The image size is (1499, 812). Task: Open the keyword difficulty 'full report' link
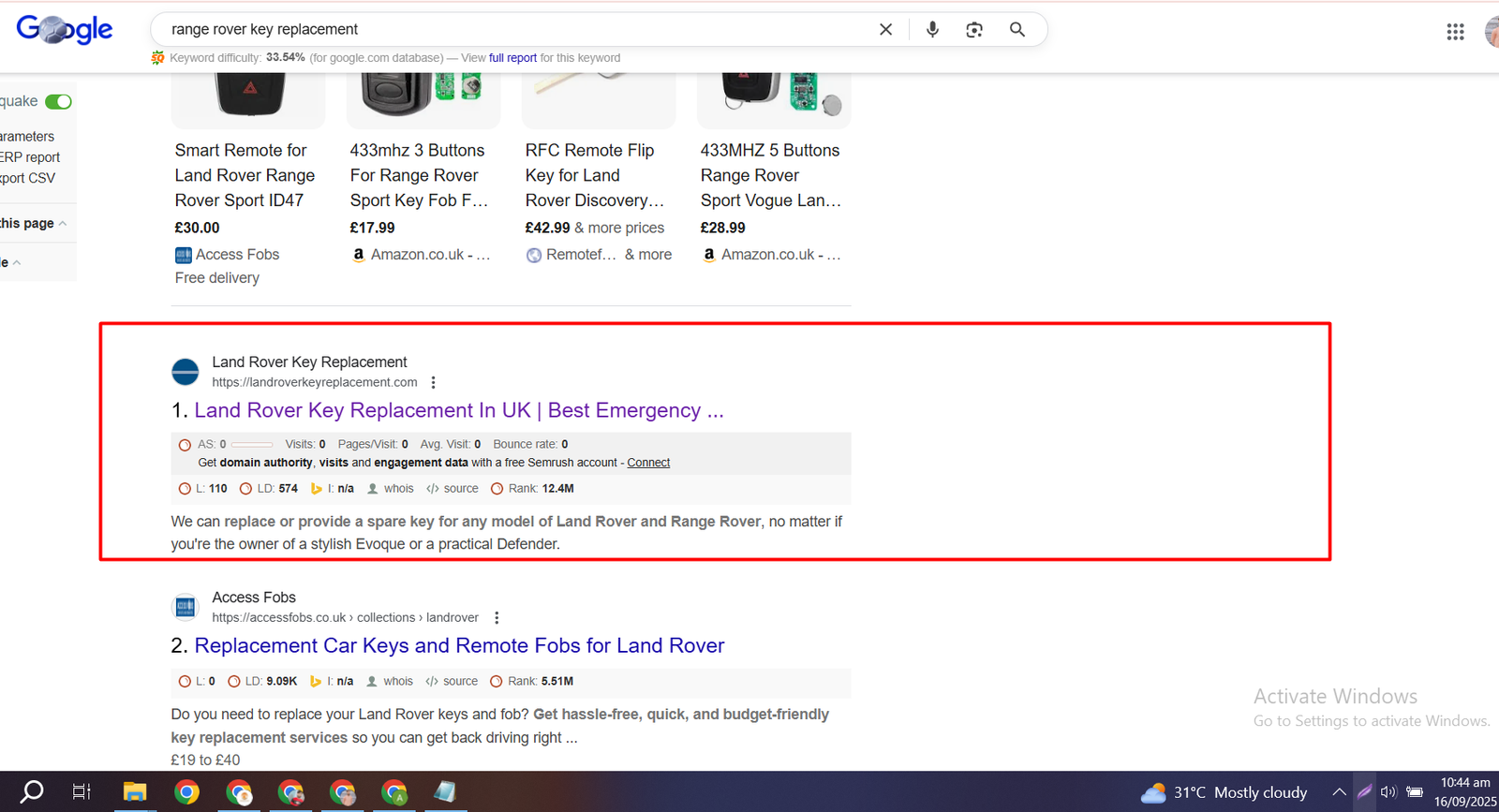pyautogui.click(x=512, y=58)
